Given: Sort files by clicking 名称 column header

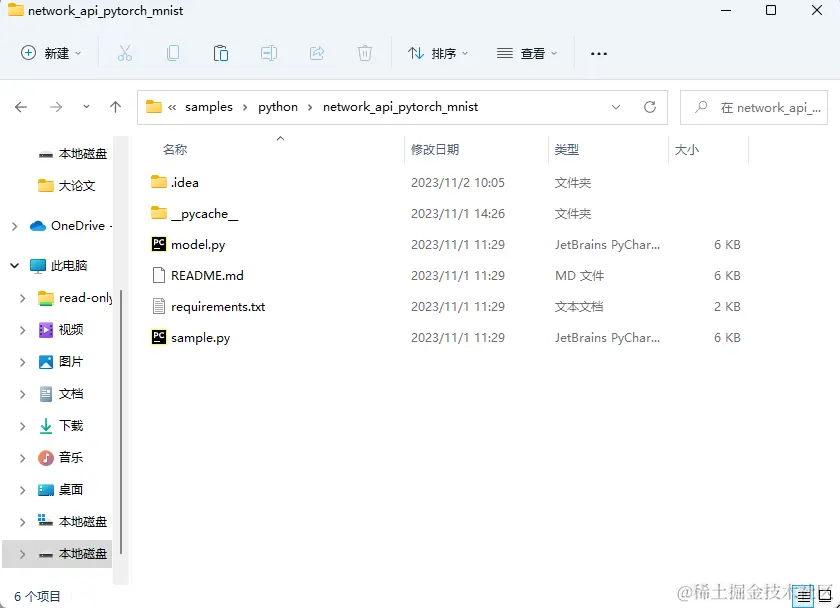Looking at the screenshot, I should [175, 148].
